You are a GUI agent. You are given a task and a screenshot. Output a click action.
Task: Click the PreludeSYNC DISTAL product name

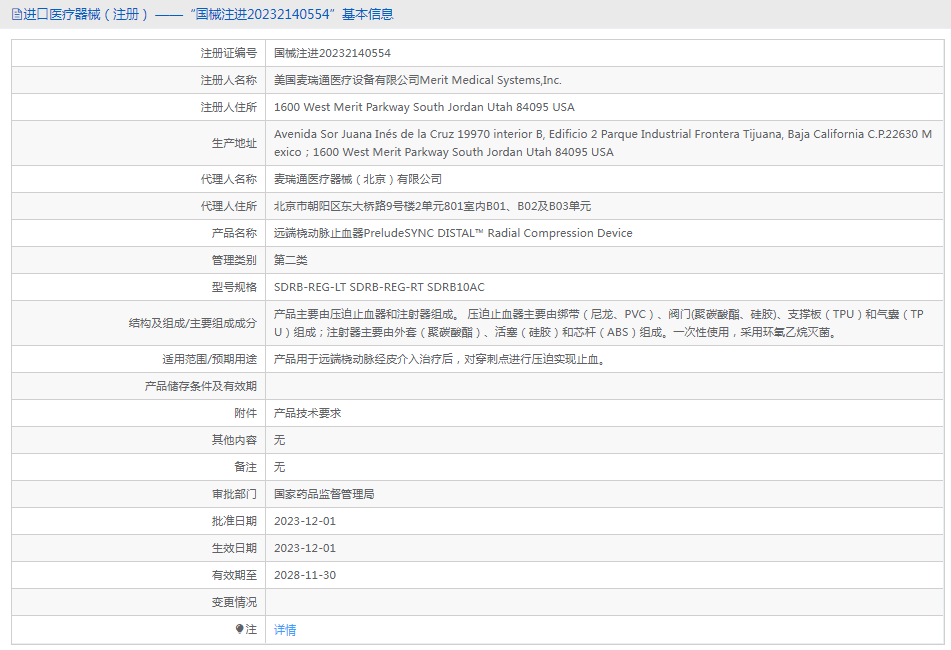[453, 233]
